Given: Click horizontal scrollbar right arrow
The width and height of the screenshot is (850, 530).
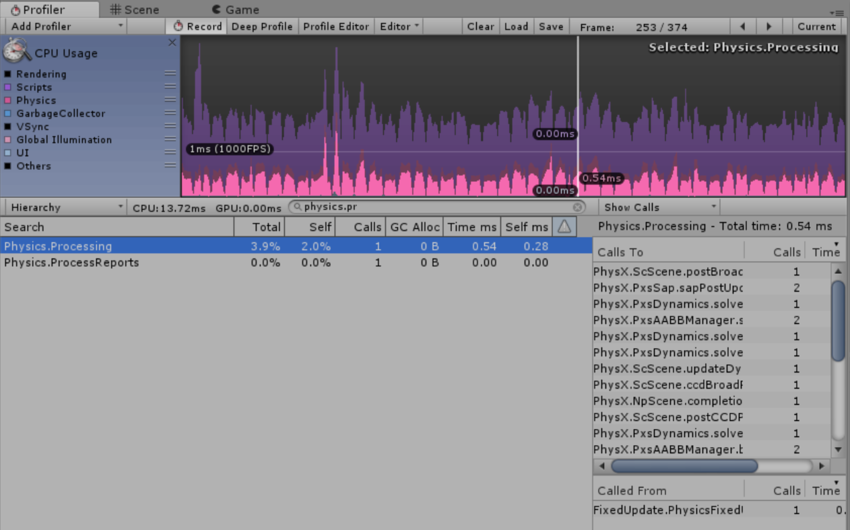Looking at the screenshot, I should pos(821,466).
